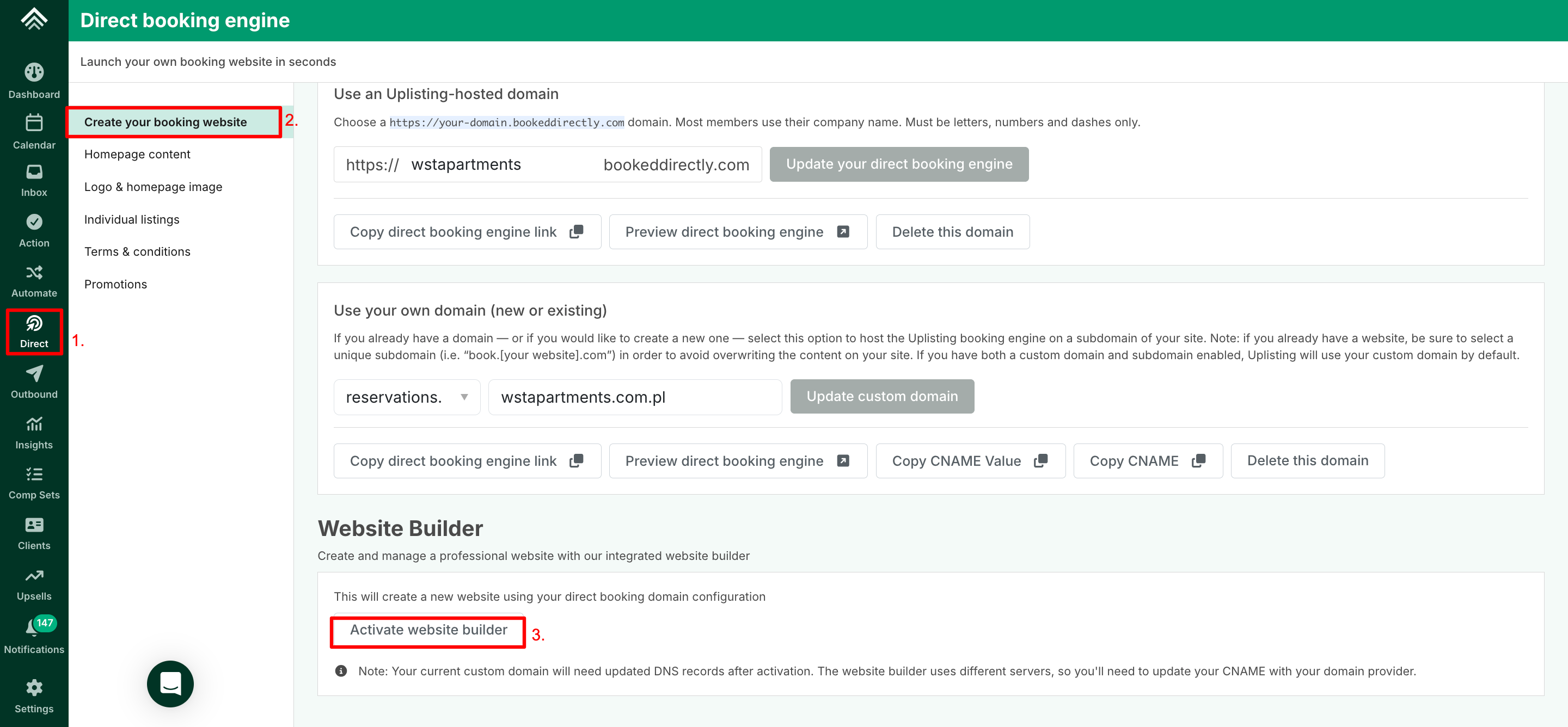Open the Inbox icon

coord(34,173)
